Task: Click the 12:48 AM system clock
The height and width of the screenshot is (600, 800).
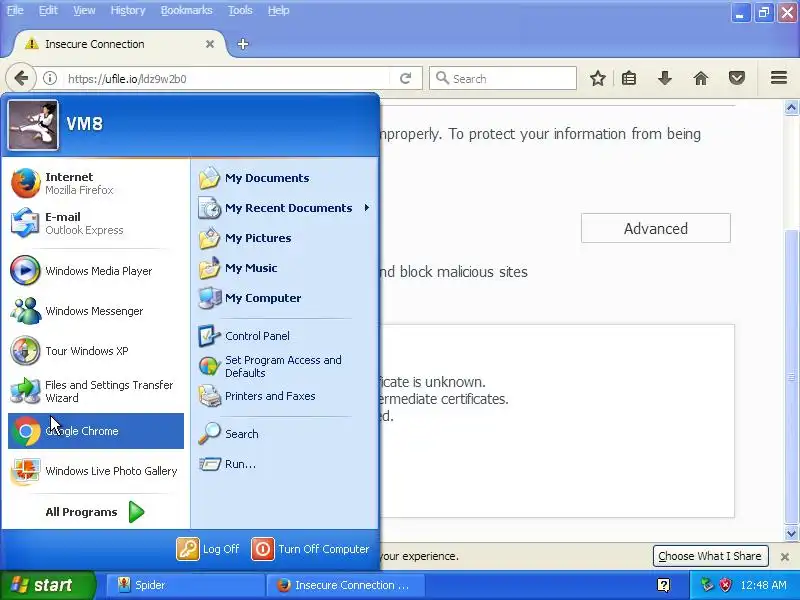Action: pos(763,585)
